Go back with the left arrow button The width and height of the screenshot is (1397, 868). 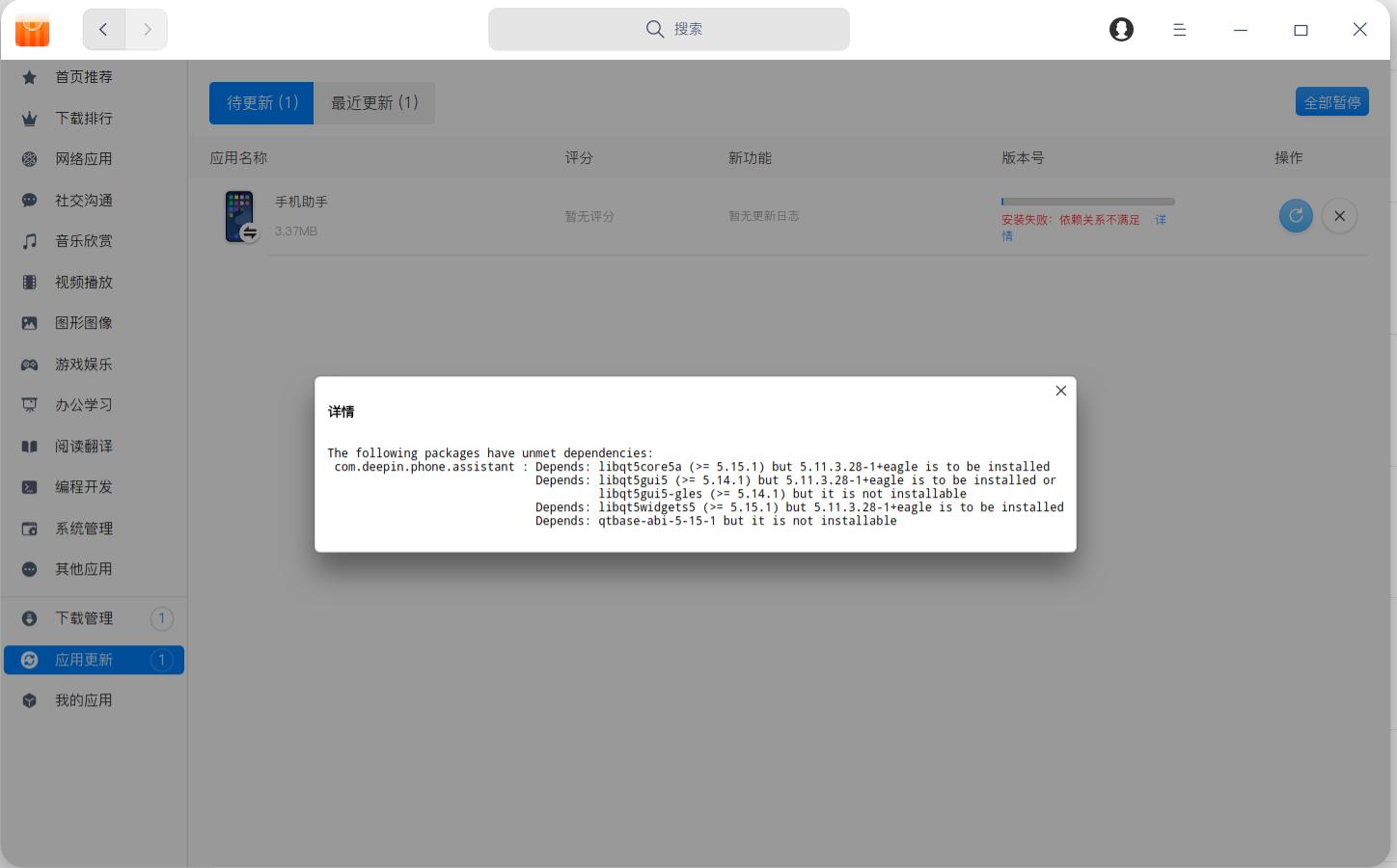coord(104,30)
